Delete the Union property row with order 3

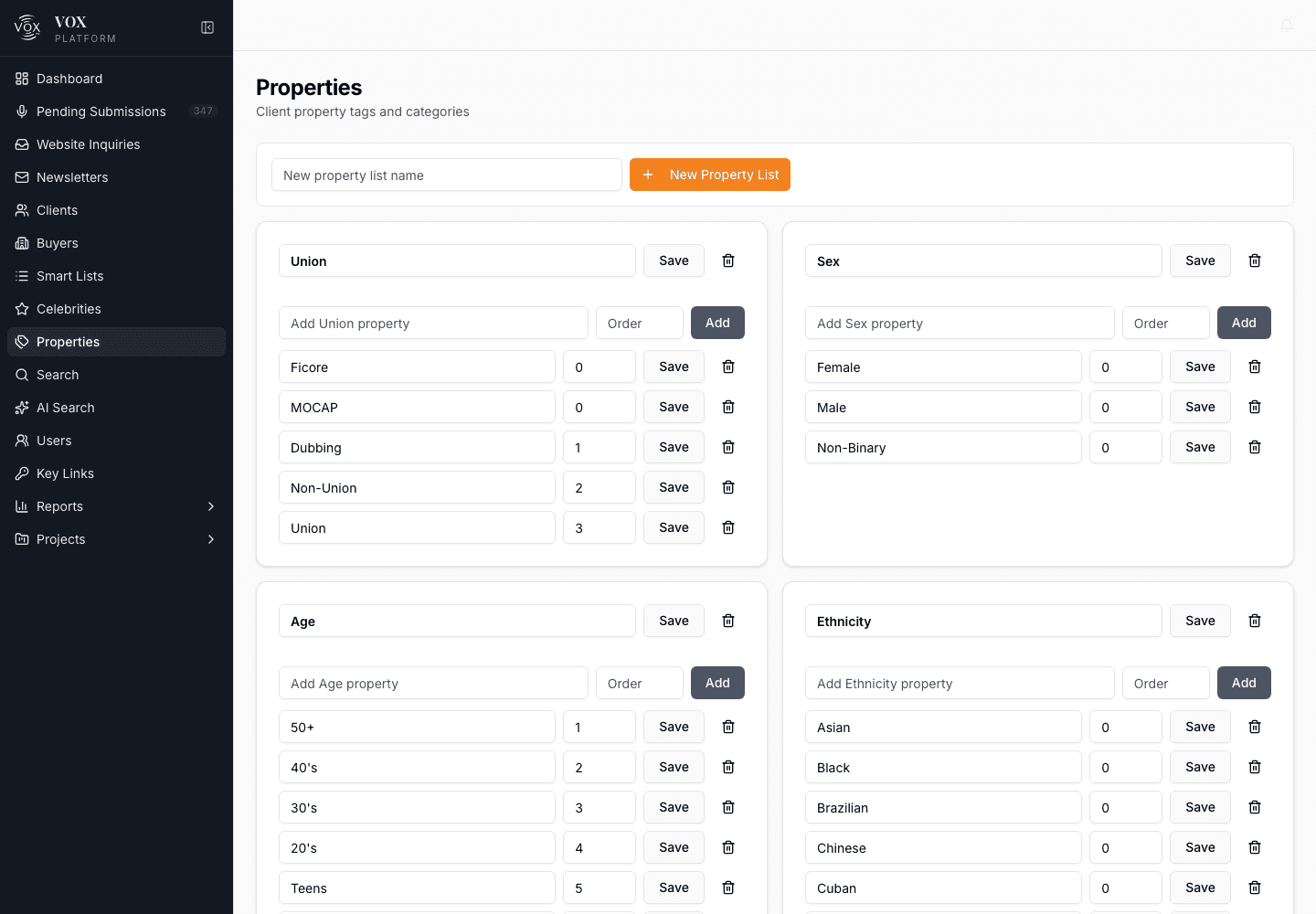point(728,527)
